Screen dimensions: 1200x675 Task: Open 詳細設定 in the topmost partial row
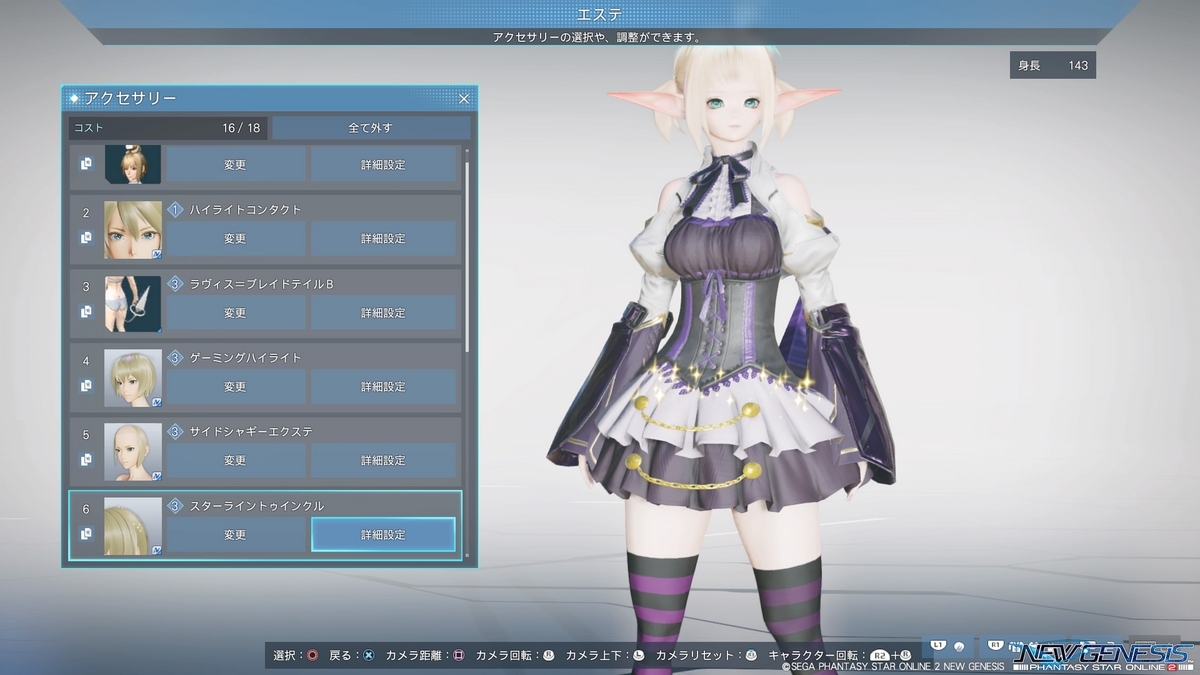(x=383, y=164)
